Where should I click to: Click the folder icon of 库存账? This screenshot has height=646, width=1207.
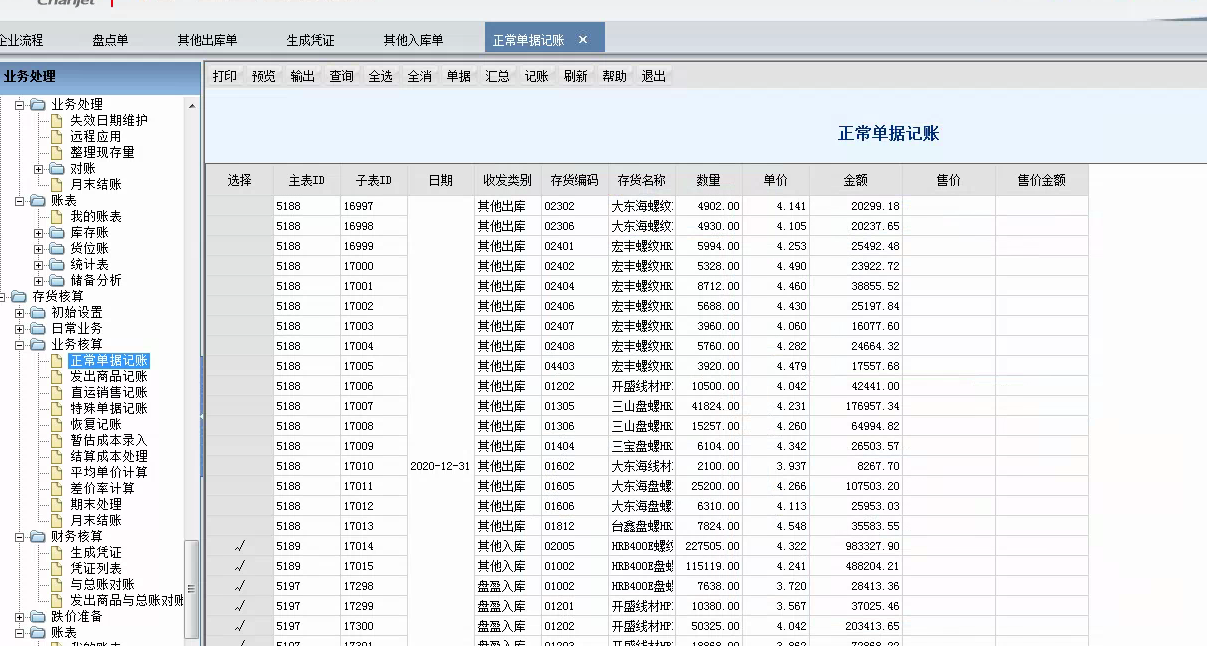pos(57,232)
